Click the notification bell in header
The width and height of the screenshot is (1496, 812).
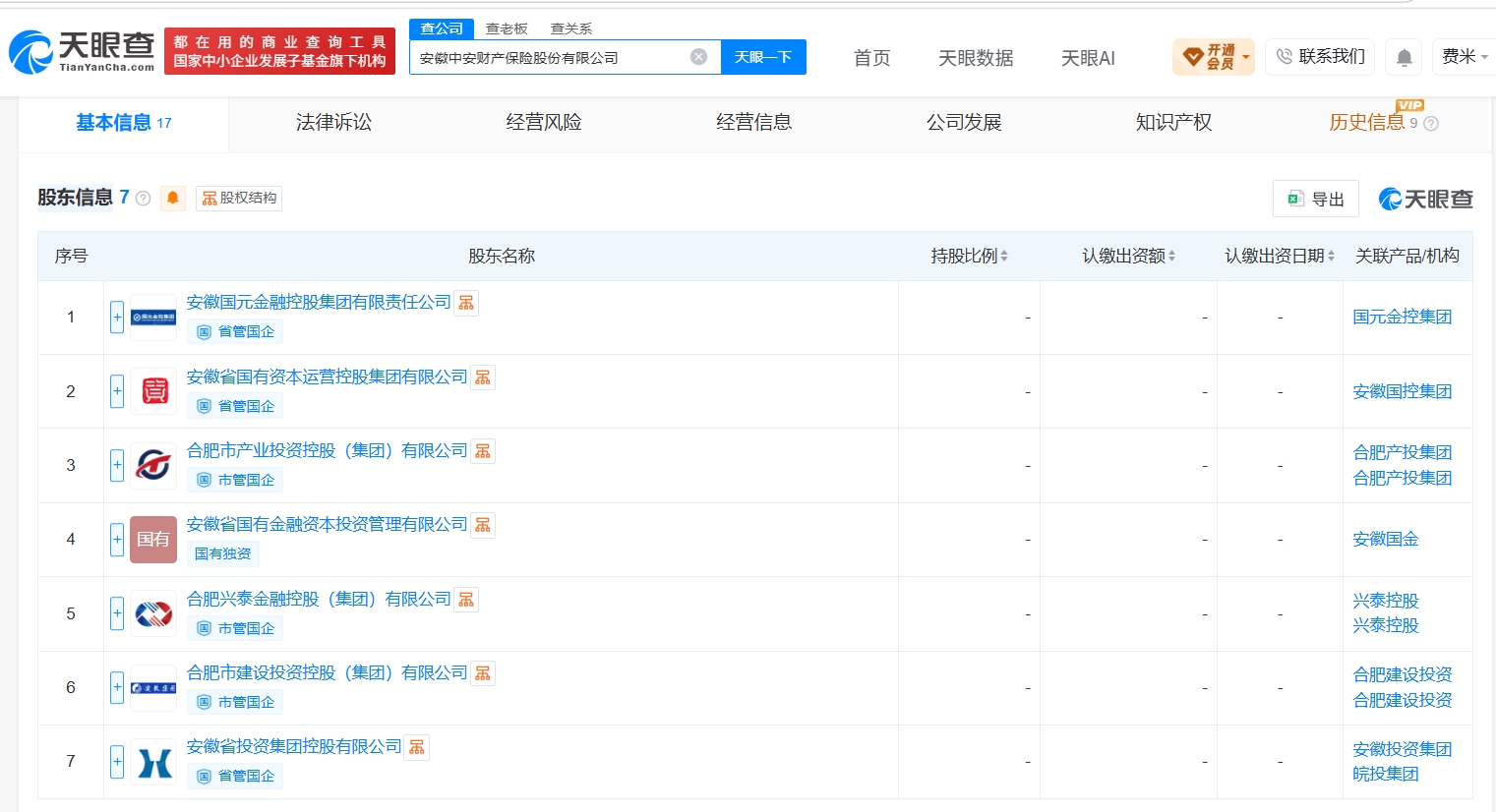(1405, 57)
